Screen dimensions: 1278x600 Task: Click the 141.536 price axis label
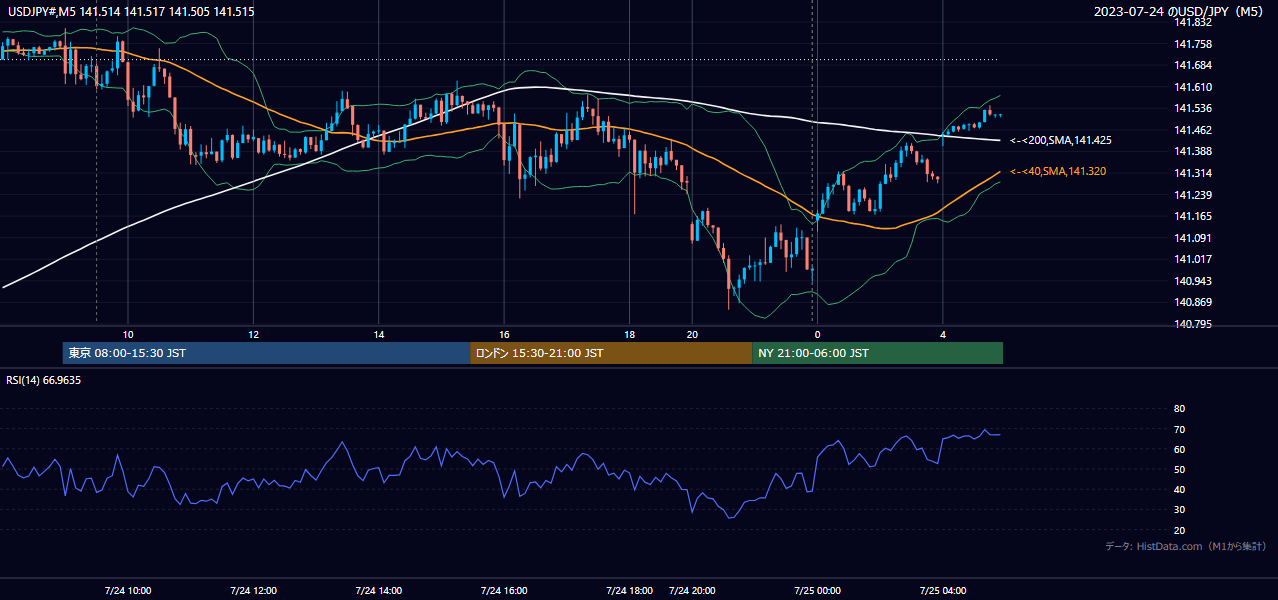[1193, 108]
